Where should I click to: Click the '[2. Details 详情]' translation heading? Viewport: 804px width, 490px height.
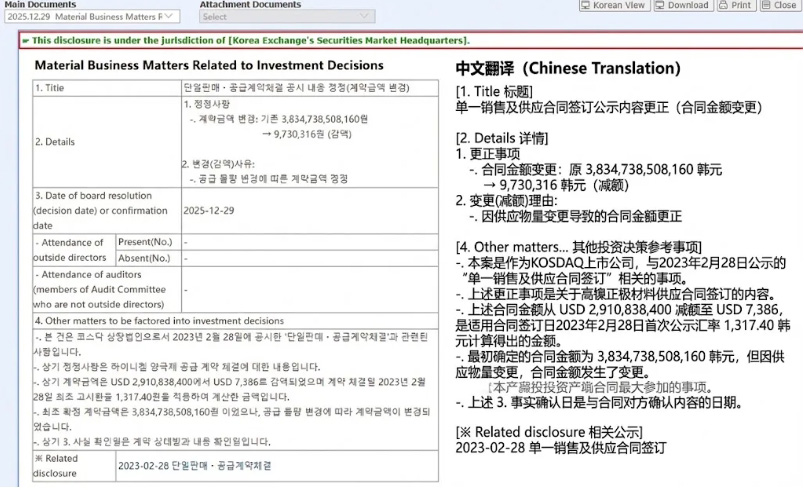tap(502, 138)
